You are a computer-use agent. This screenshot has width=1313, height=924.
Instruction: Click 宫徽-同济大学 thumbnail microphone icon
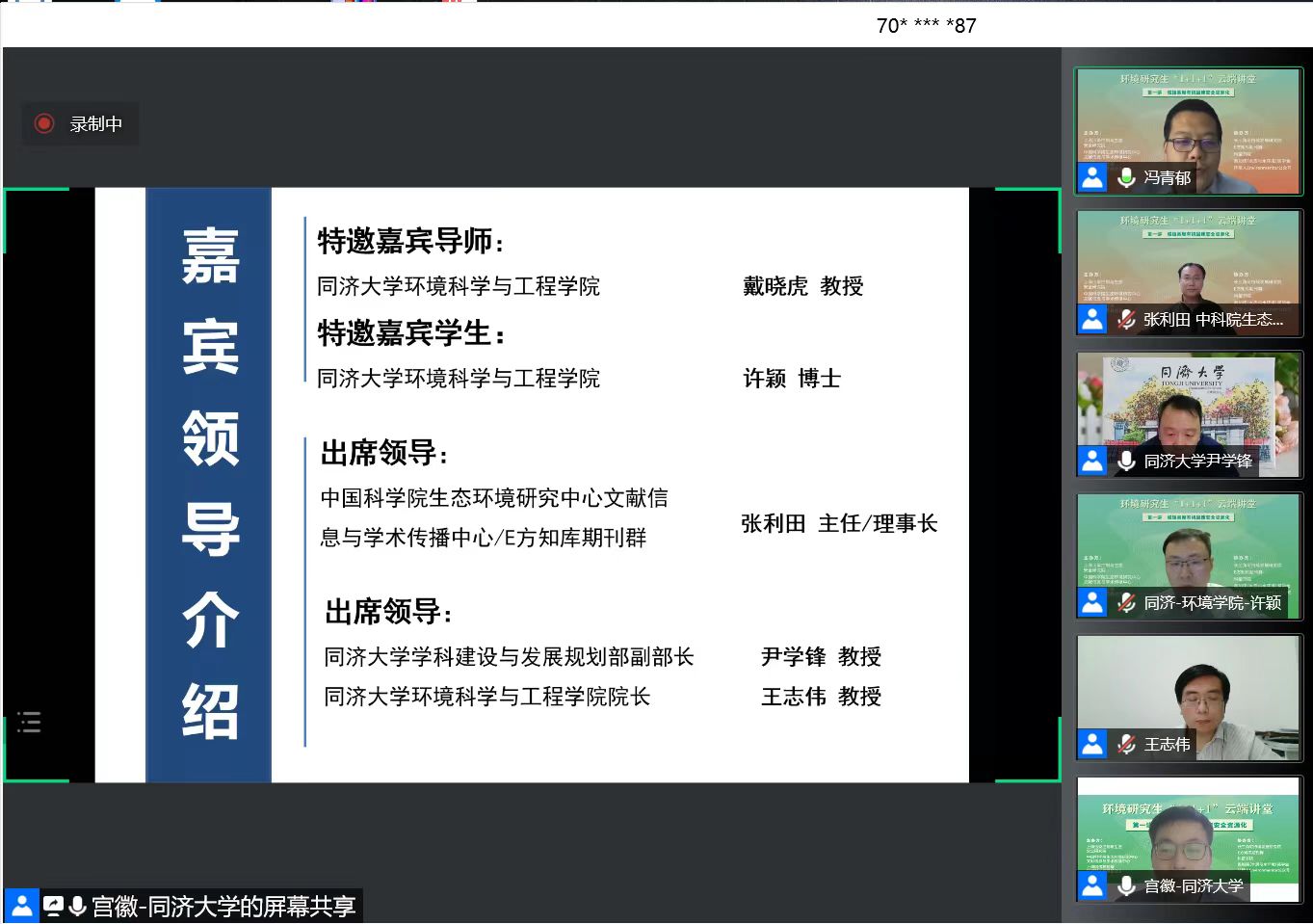(x=1126, y=886)
